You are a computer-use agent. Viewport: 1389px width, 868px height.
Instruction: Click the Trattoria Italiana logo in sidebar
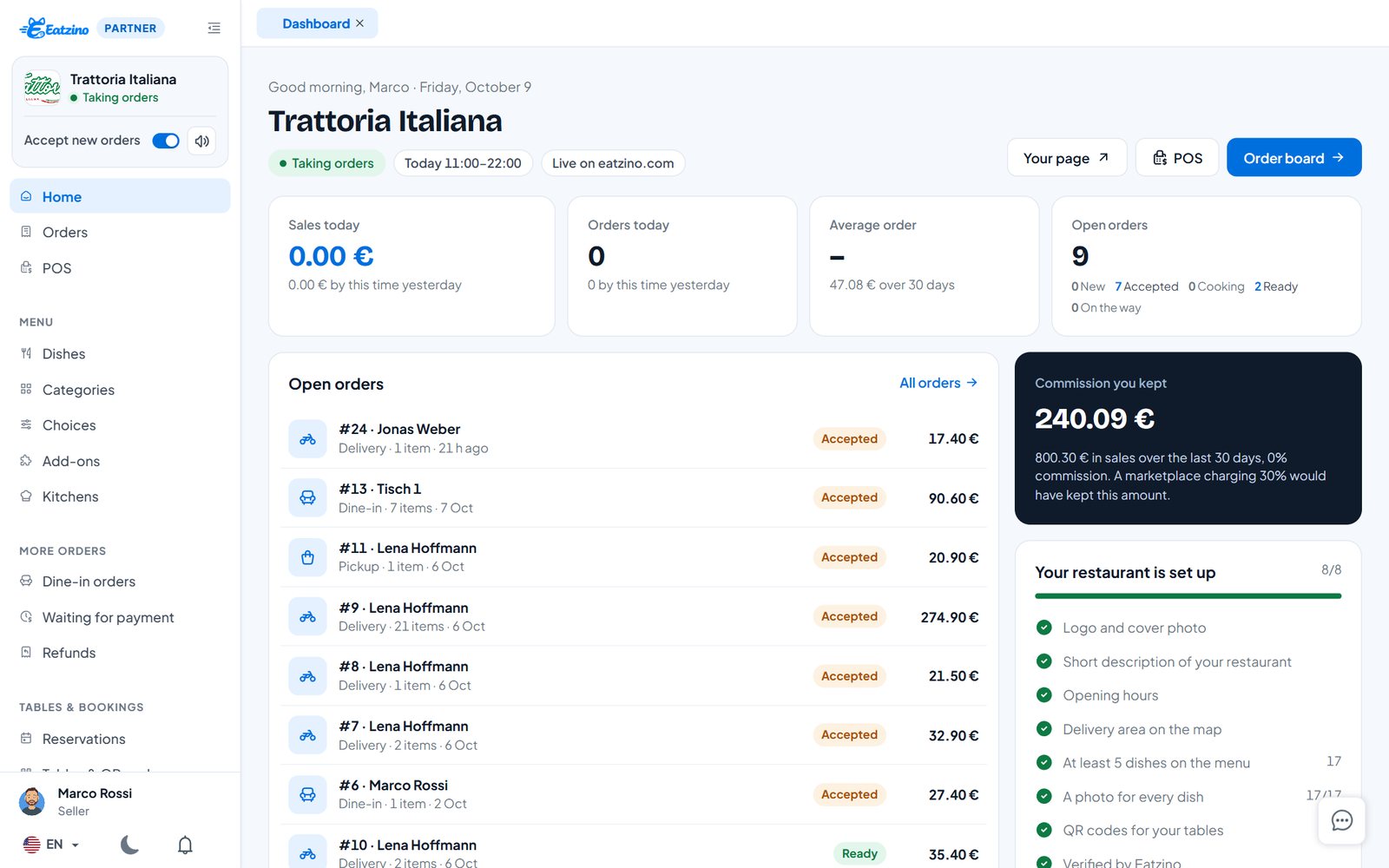coord(43,88)
